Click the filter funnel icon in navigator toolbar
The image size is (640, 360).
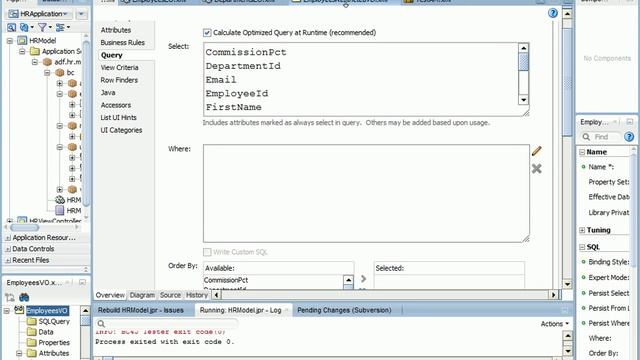point(42,27)
